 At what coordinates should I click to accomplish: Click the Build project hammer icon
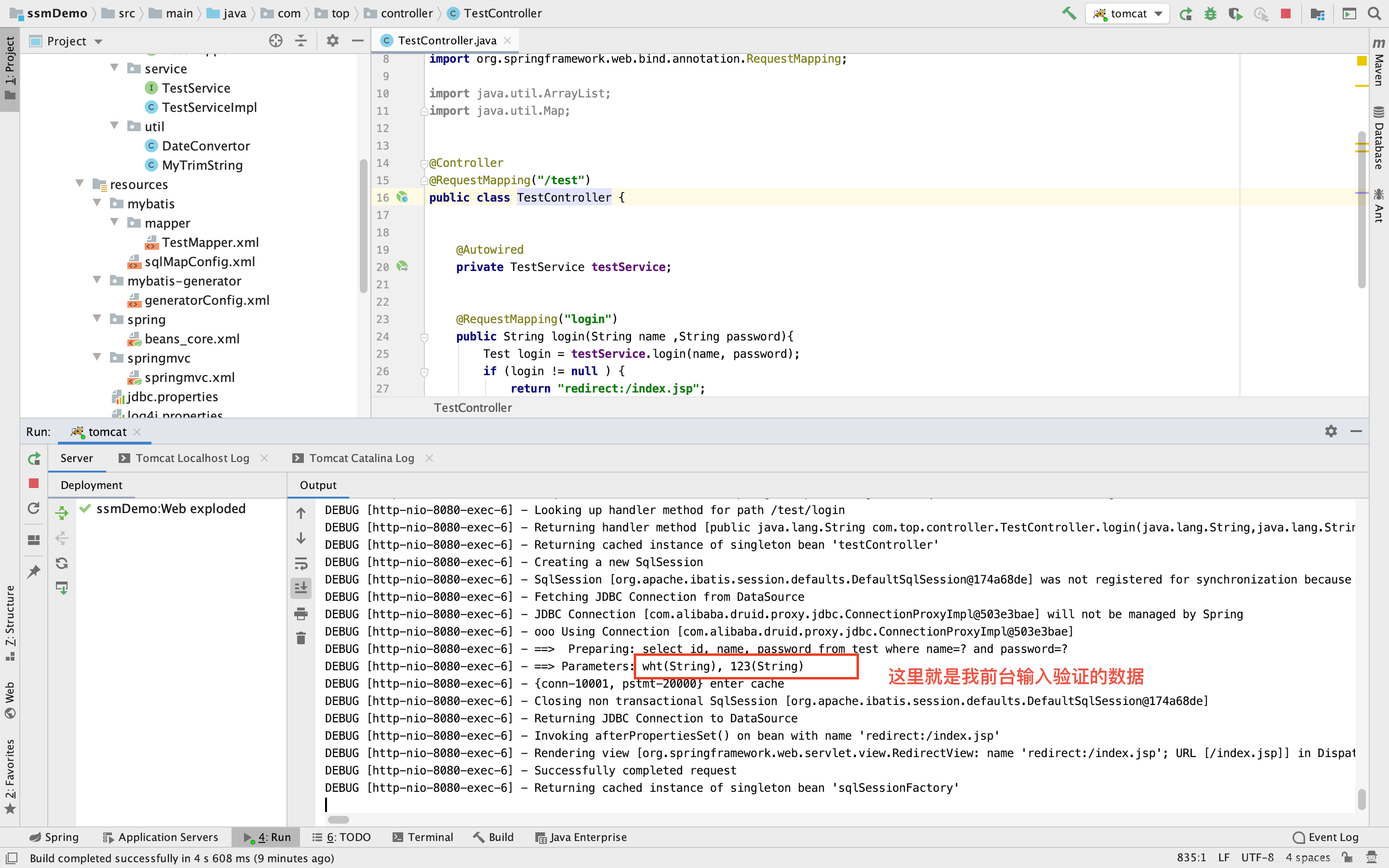click(1069, 13)
